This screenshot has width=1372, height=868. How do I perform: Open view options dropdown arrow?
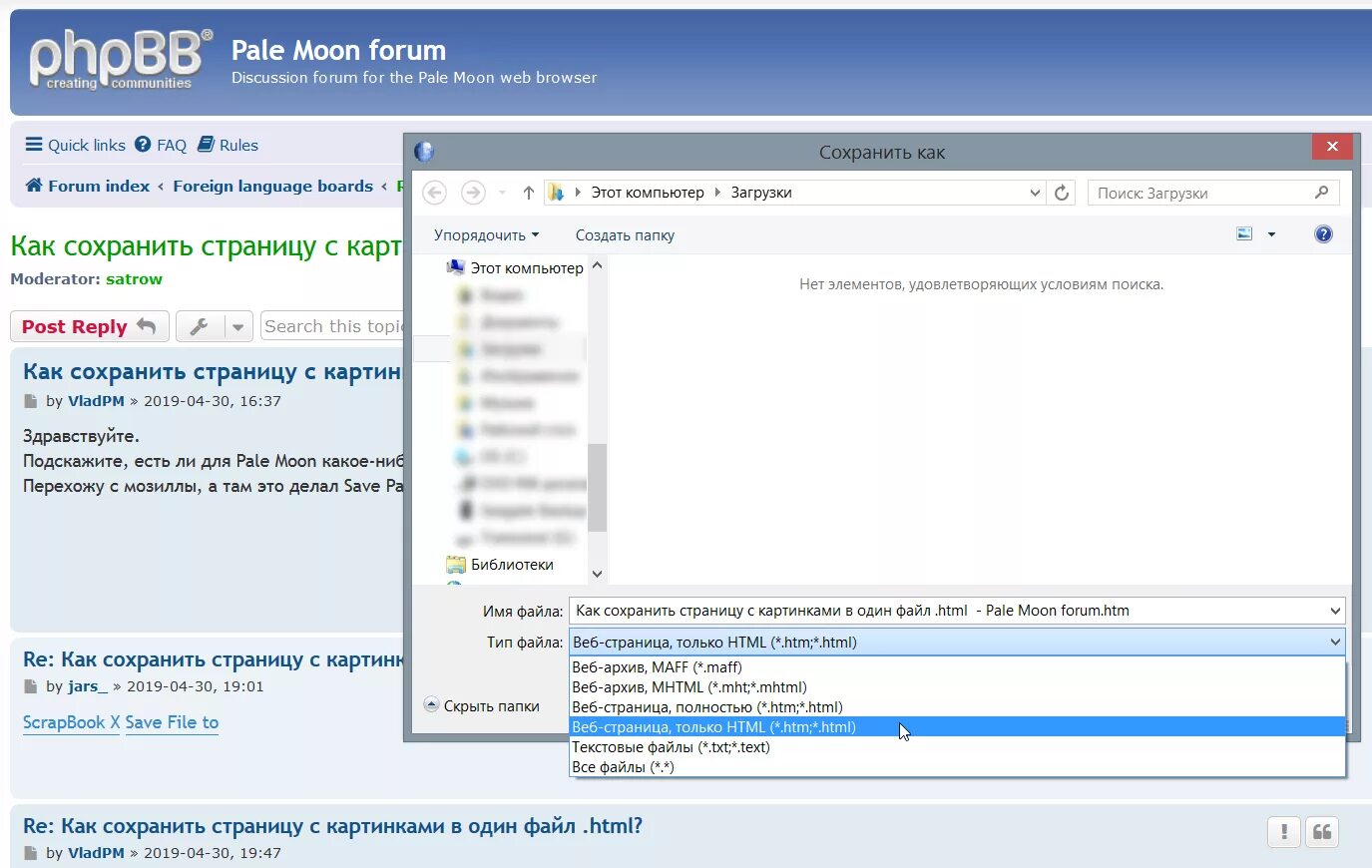(x=1271, y=234)
